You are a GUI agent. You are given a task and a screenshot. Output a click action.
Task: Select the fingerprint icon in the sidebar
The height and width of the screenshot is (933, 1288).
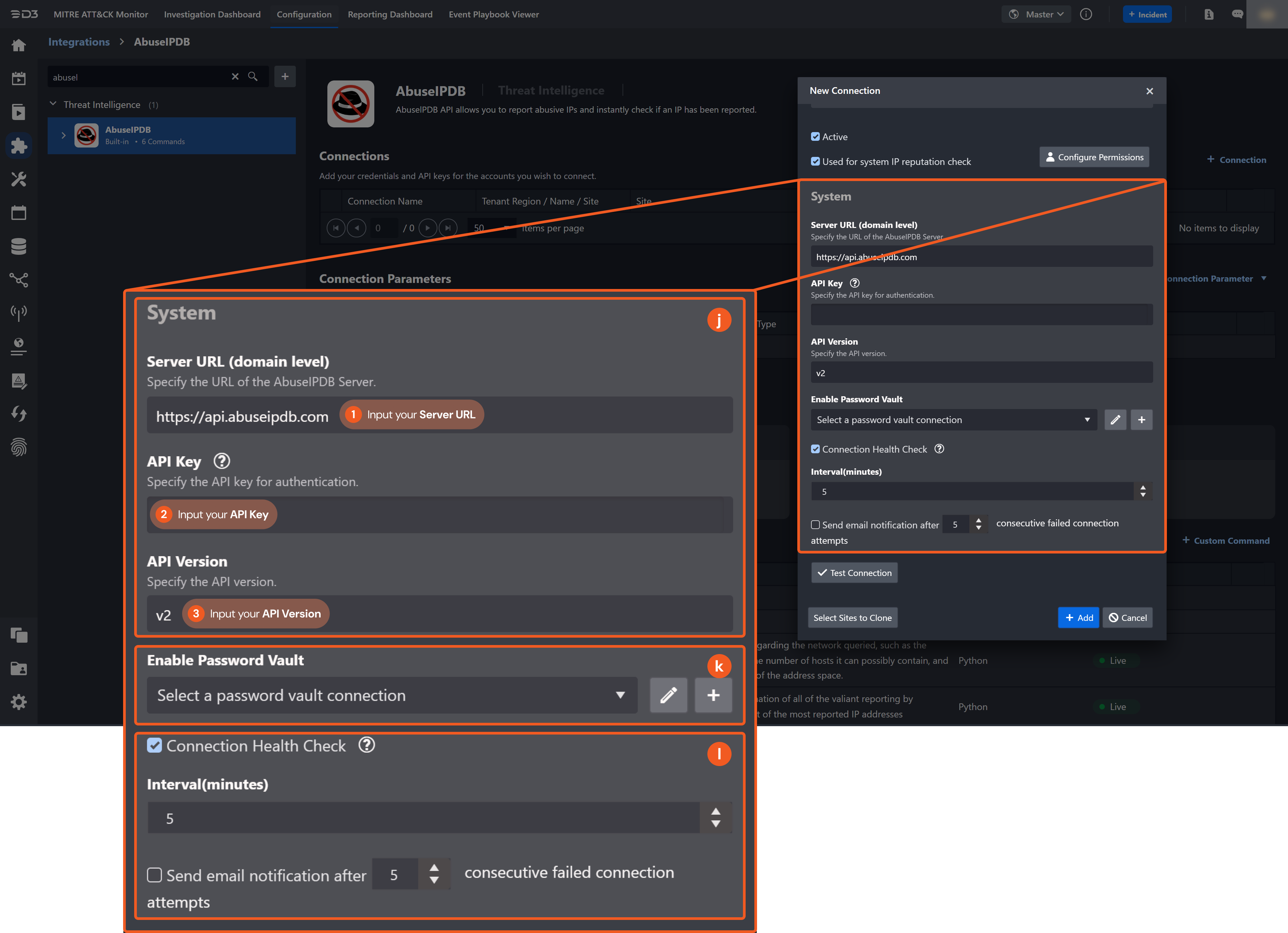[x=19, y=448]
